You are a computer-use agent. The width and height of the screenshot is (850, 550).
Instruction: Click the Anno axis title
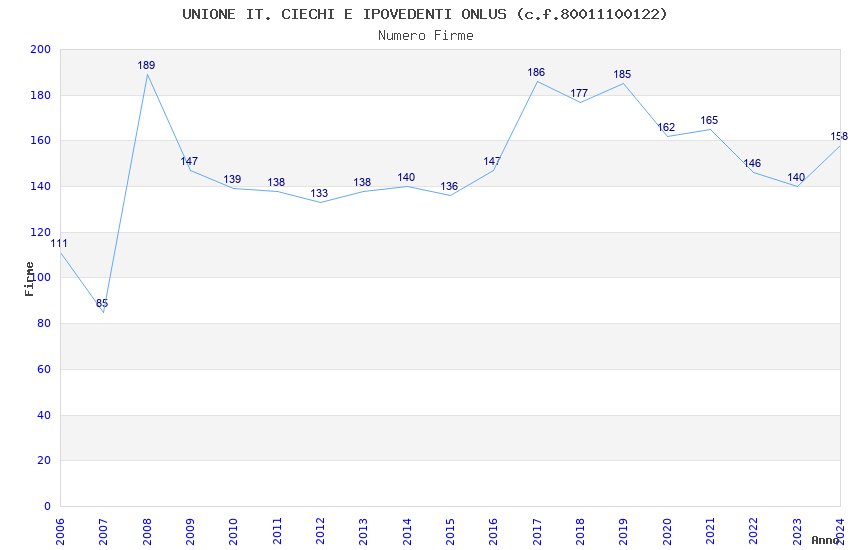pos(825,540)
